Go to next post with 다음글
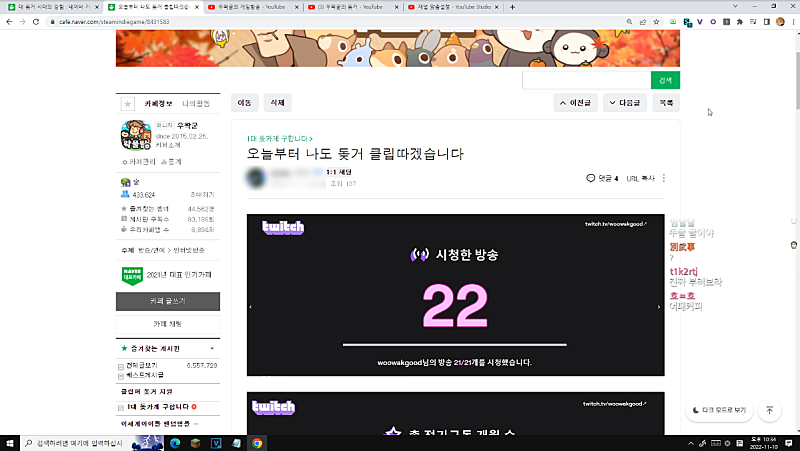The height and width of the screenshot is (451, 800). pyautogui.click(x=624, y=103)
